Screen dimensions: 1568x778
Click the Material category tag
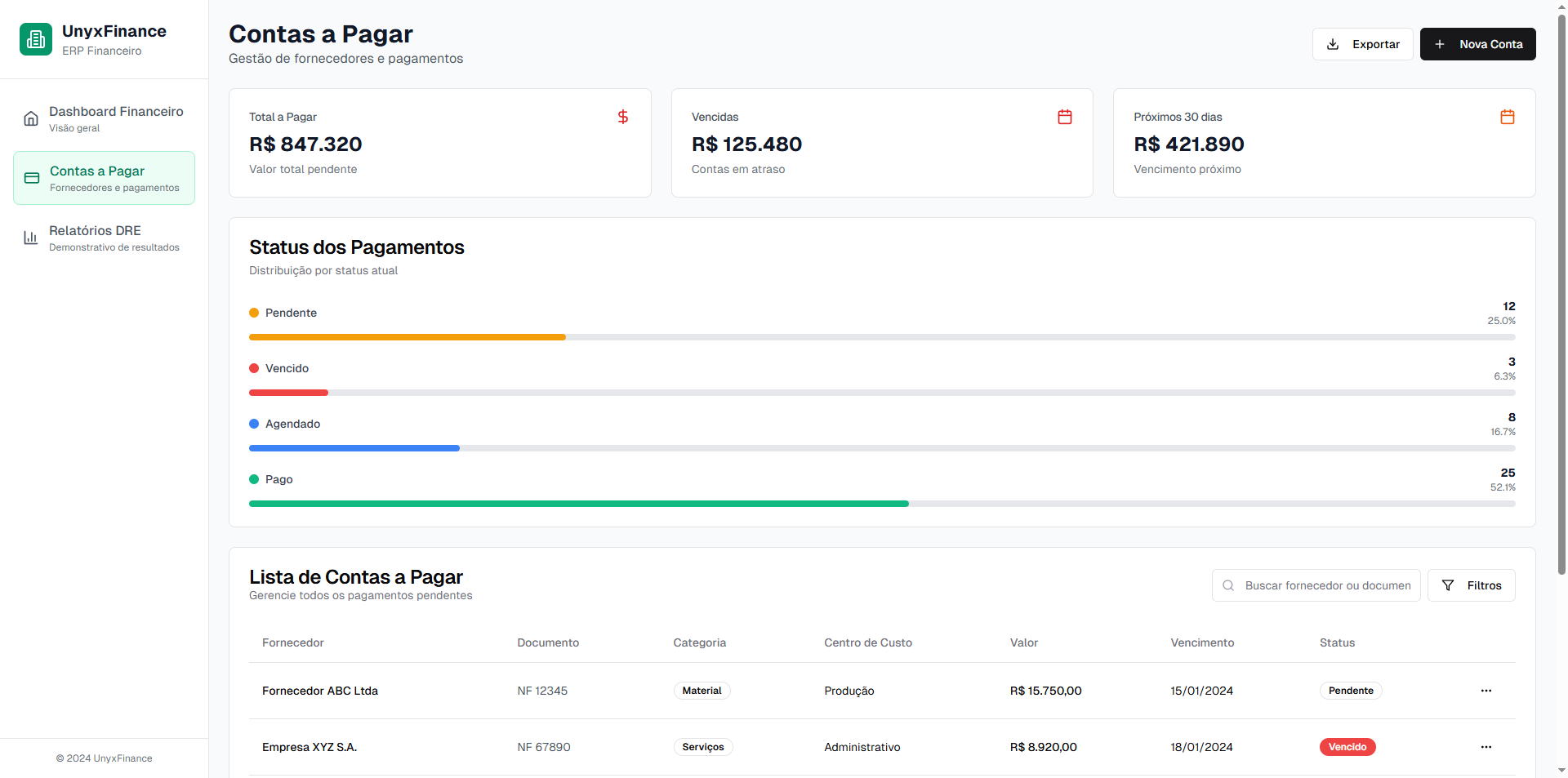tap(702, 691)
